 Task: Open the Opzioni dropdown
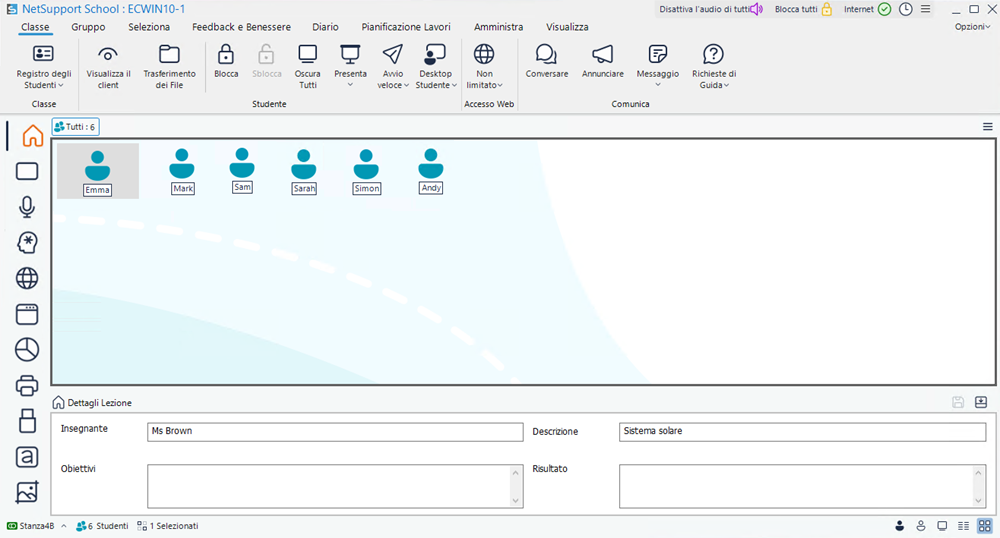pyautogui.click(x=972, y=27)
